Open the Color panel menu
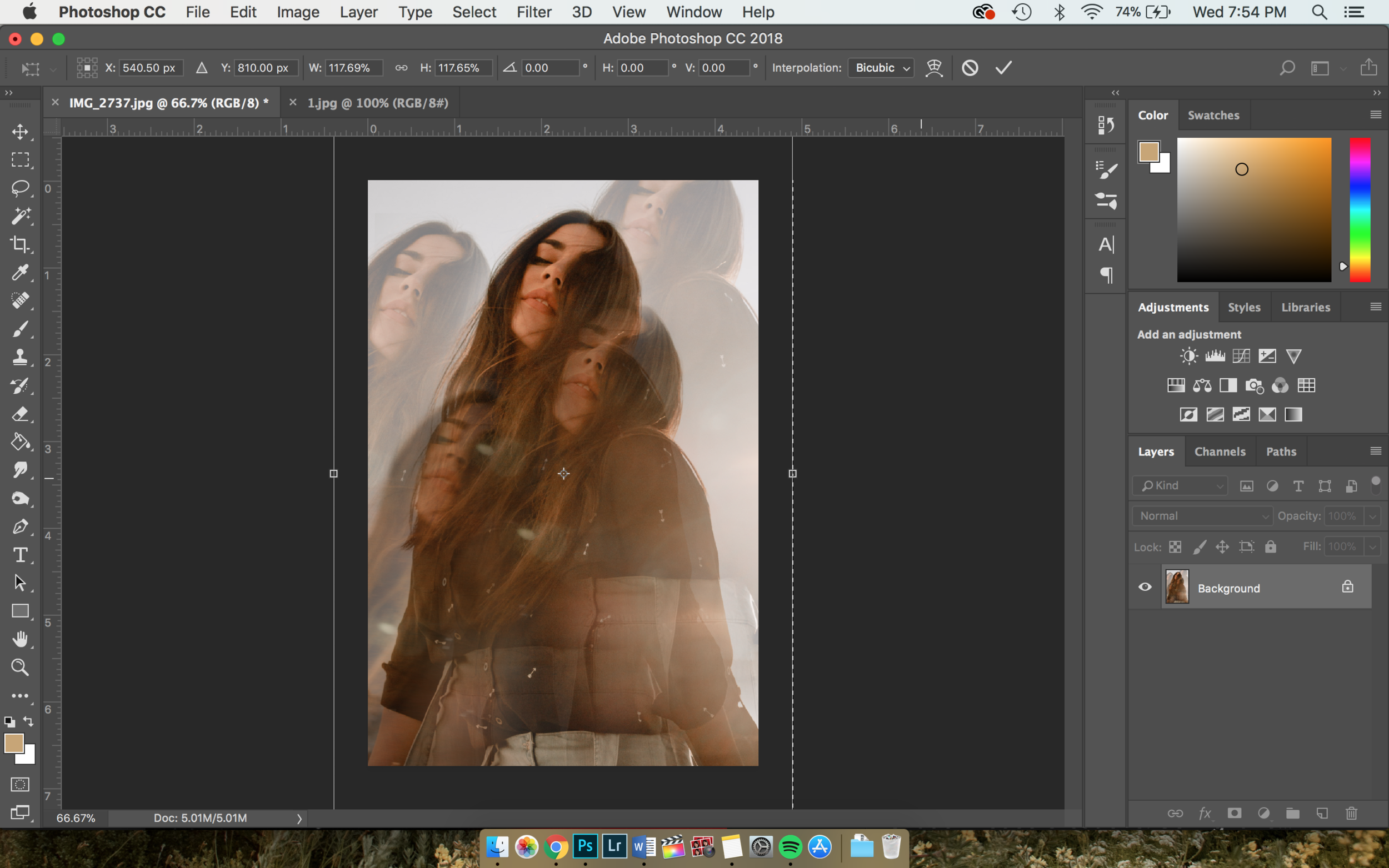 coord(1375,115)
